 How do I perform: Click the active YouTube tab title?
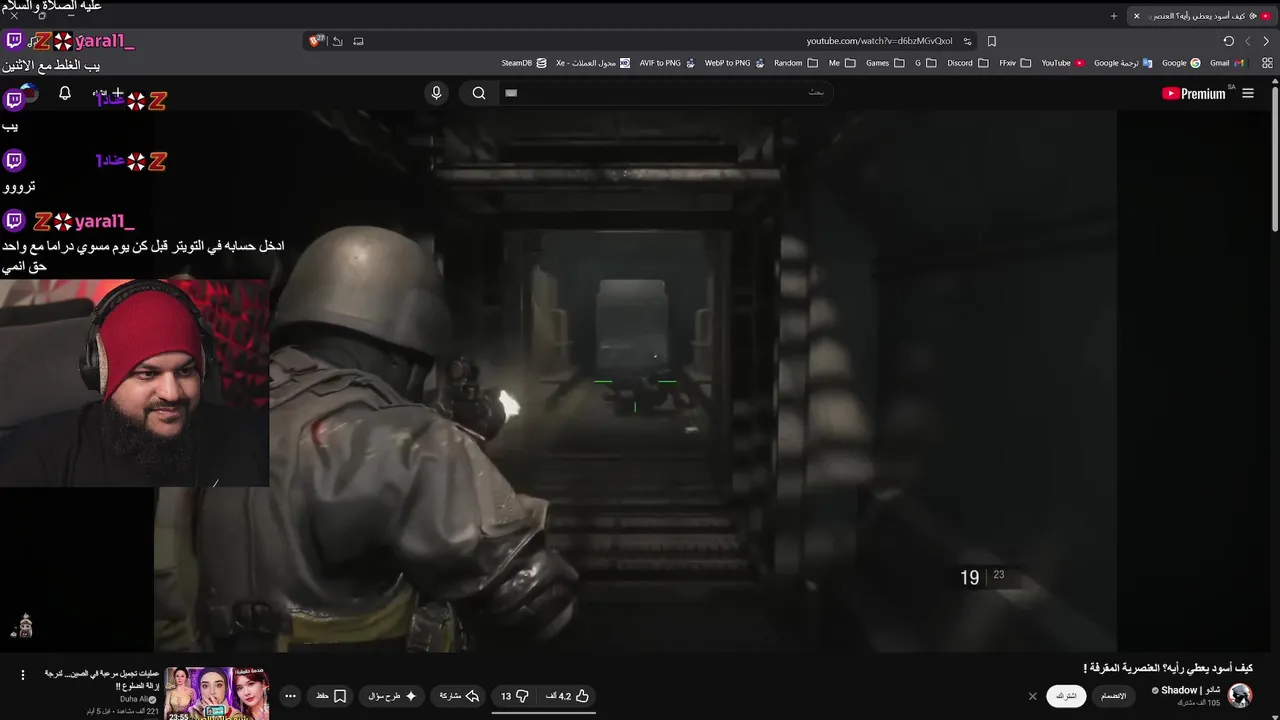click(x=1196, y=16)
